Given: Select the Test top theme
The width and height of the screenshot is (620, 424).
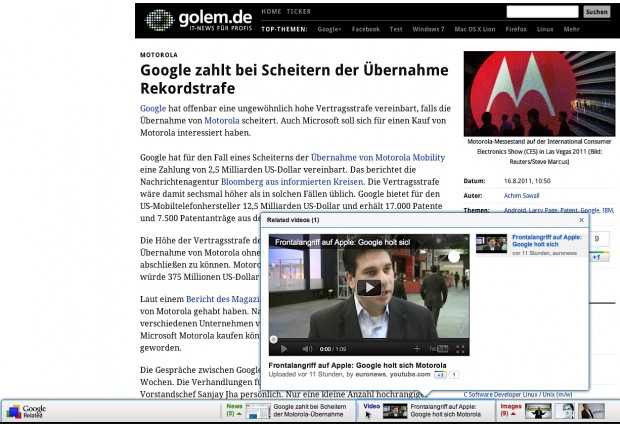Looking at the screenshot, I should pyautogui.click(x=396, y=29).
